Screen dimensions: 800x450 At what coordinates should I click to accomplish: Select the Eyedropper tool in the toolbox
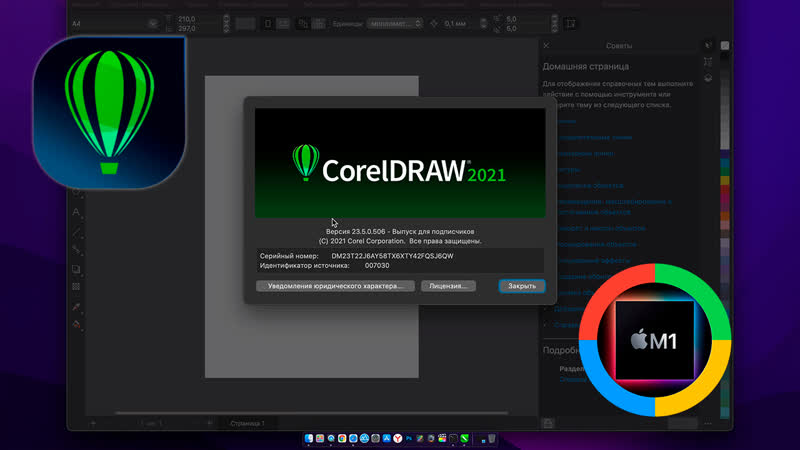(76, 307)
